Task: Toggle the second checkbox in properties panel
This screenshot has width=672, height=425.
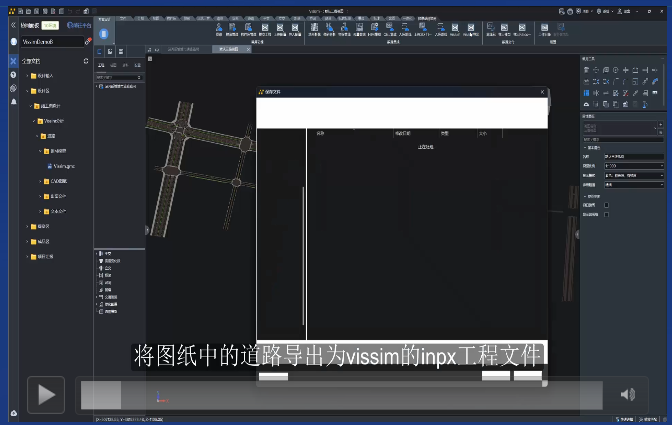Action: click(606, 215)
